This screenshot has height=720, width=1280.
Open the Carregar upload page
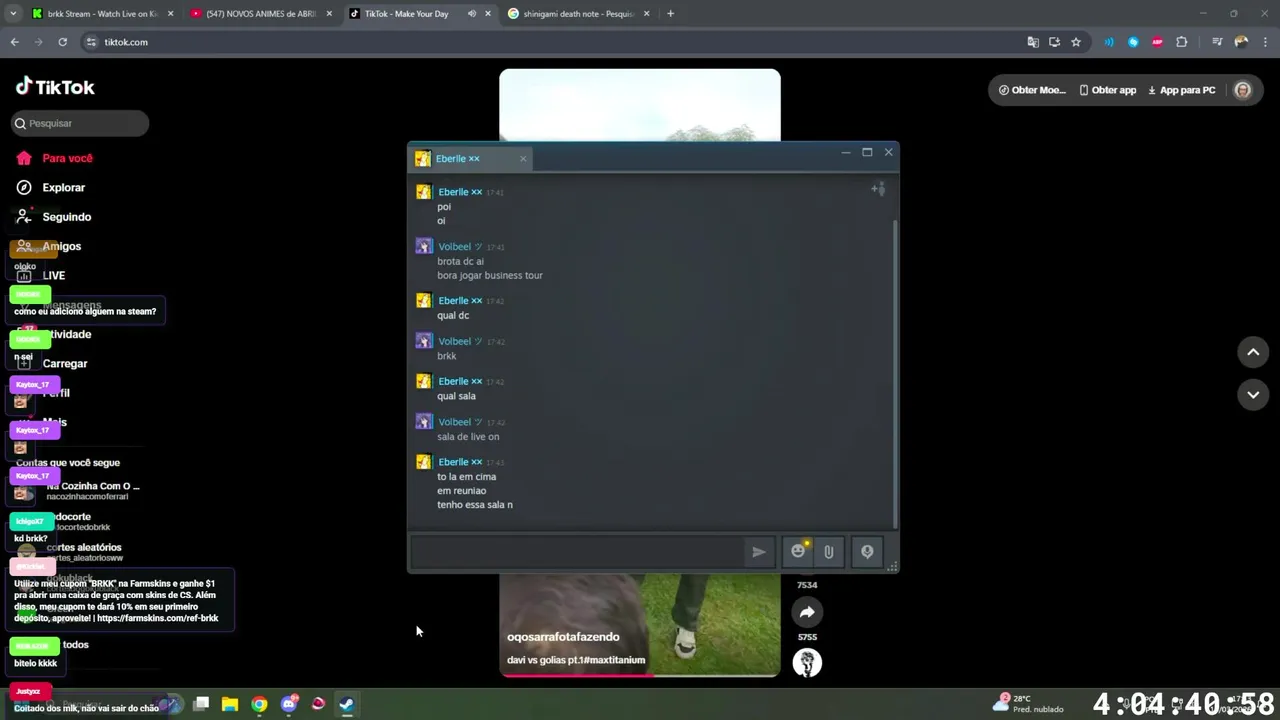53,363
